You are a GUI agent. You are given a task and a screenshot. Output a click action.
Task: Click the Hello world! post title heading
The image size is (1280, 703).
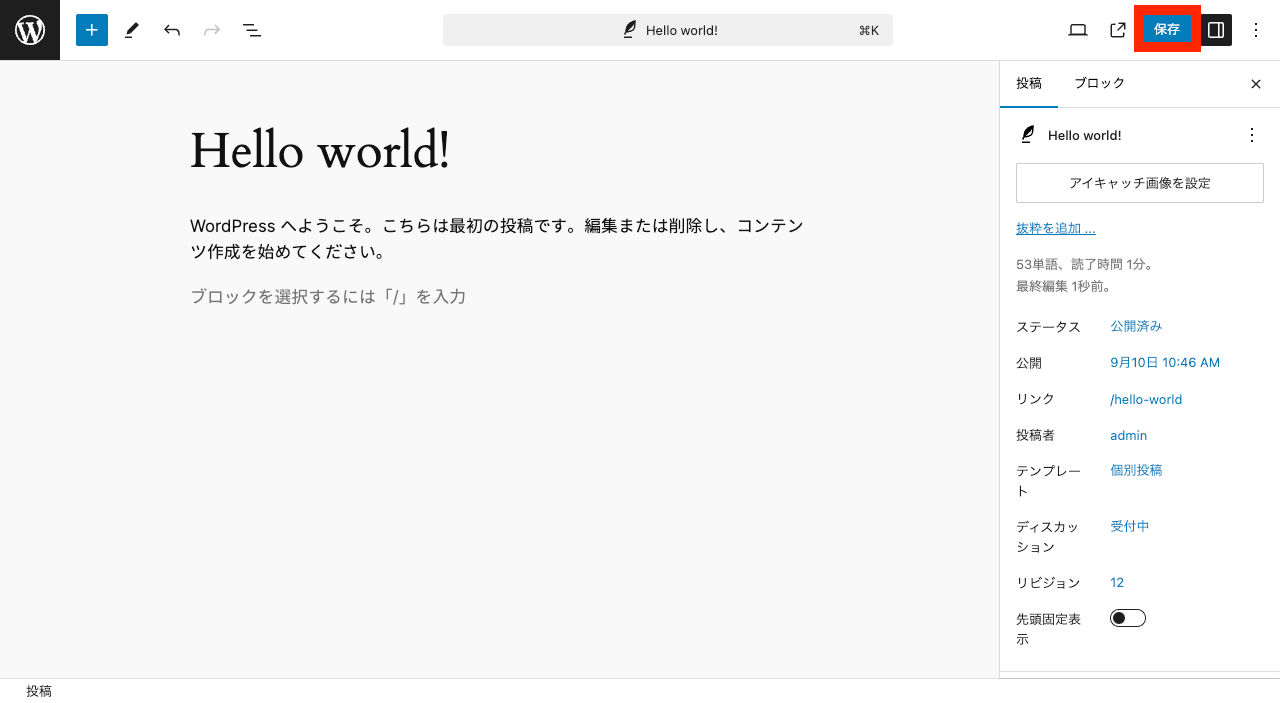(x=320, y=151)
